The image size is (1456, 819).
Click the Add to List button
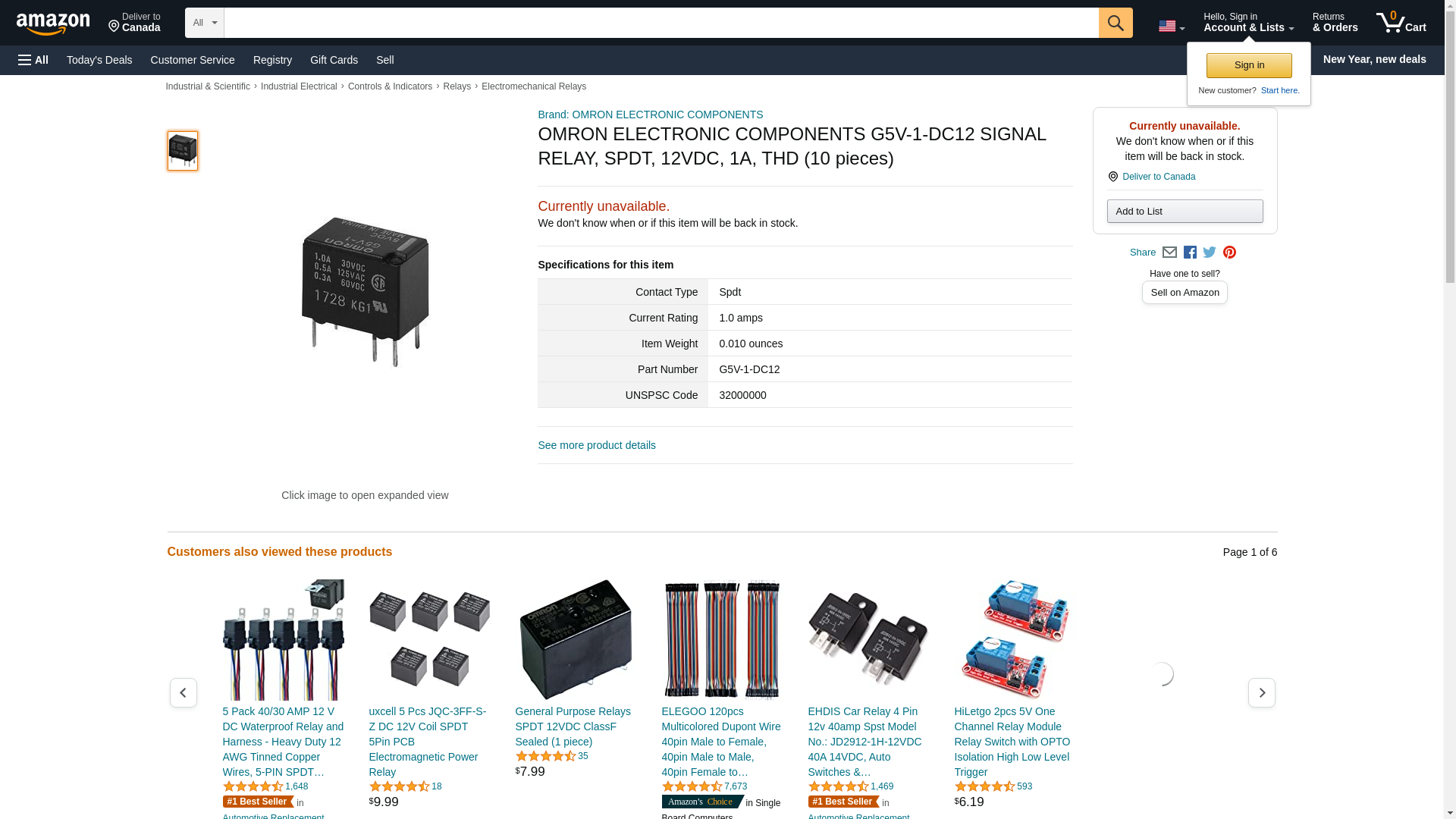coord(1185,211)
